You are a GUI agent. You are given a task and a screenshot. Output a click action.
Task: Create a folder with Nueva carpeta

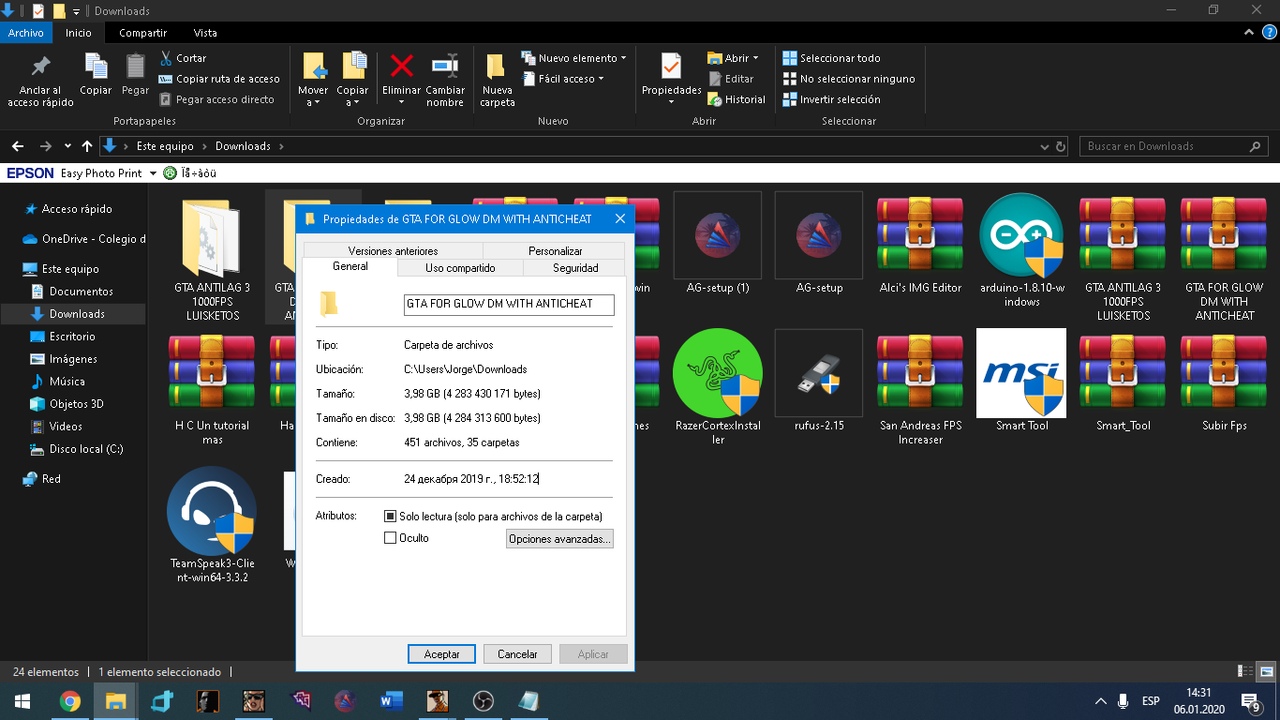point(497,80)
